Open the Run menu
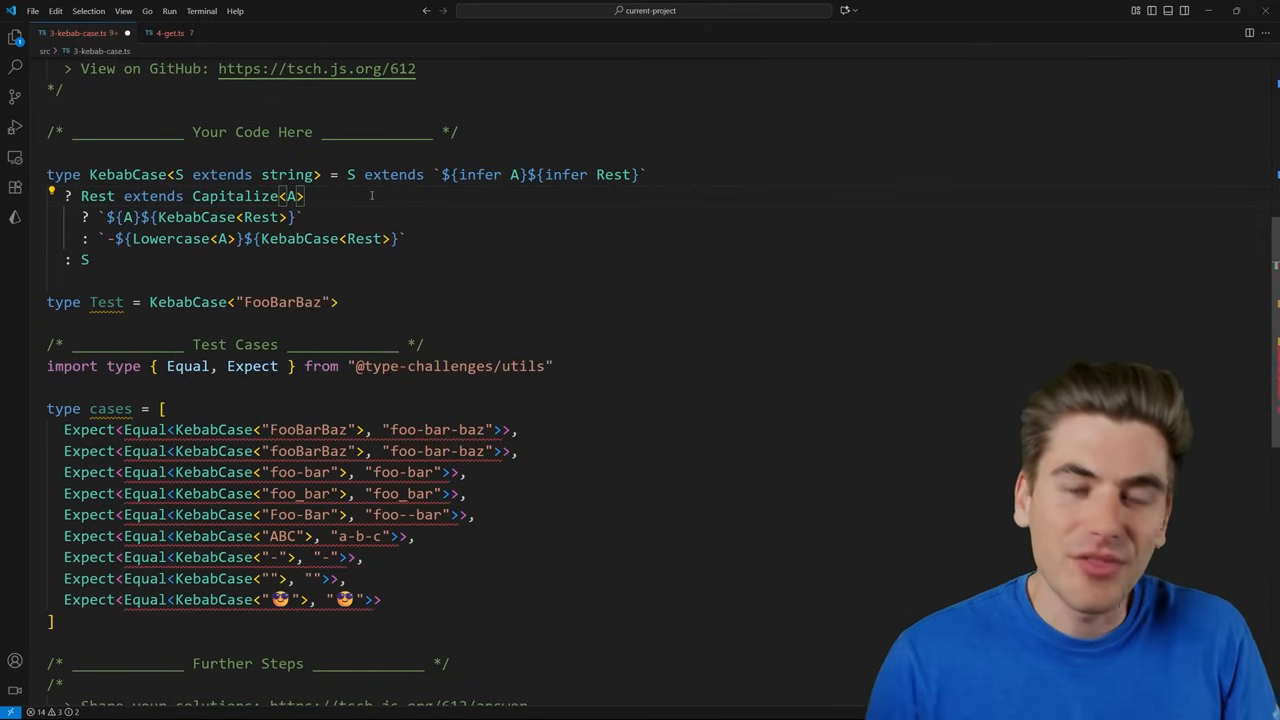 [x=169, y=11]
